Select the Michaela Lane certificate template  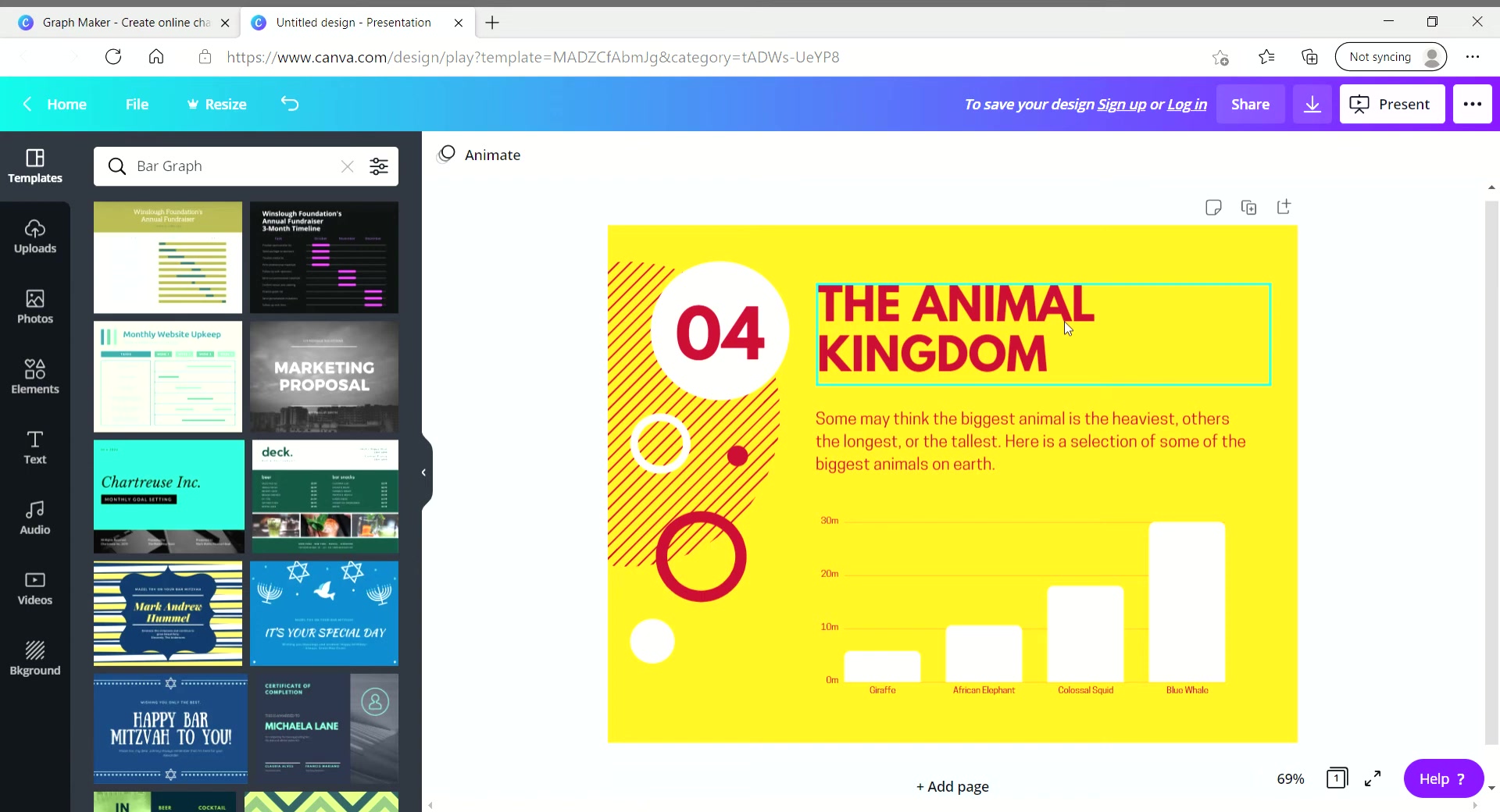(327, 729)
